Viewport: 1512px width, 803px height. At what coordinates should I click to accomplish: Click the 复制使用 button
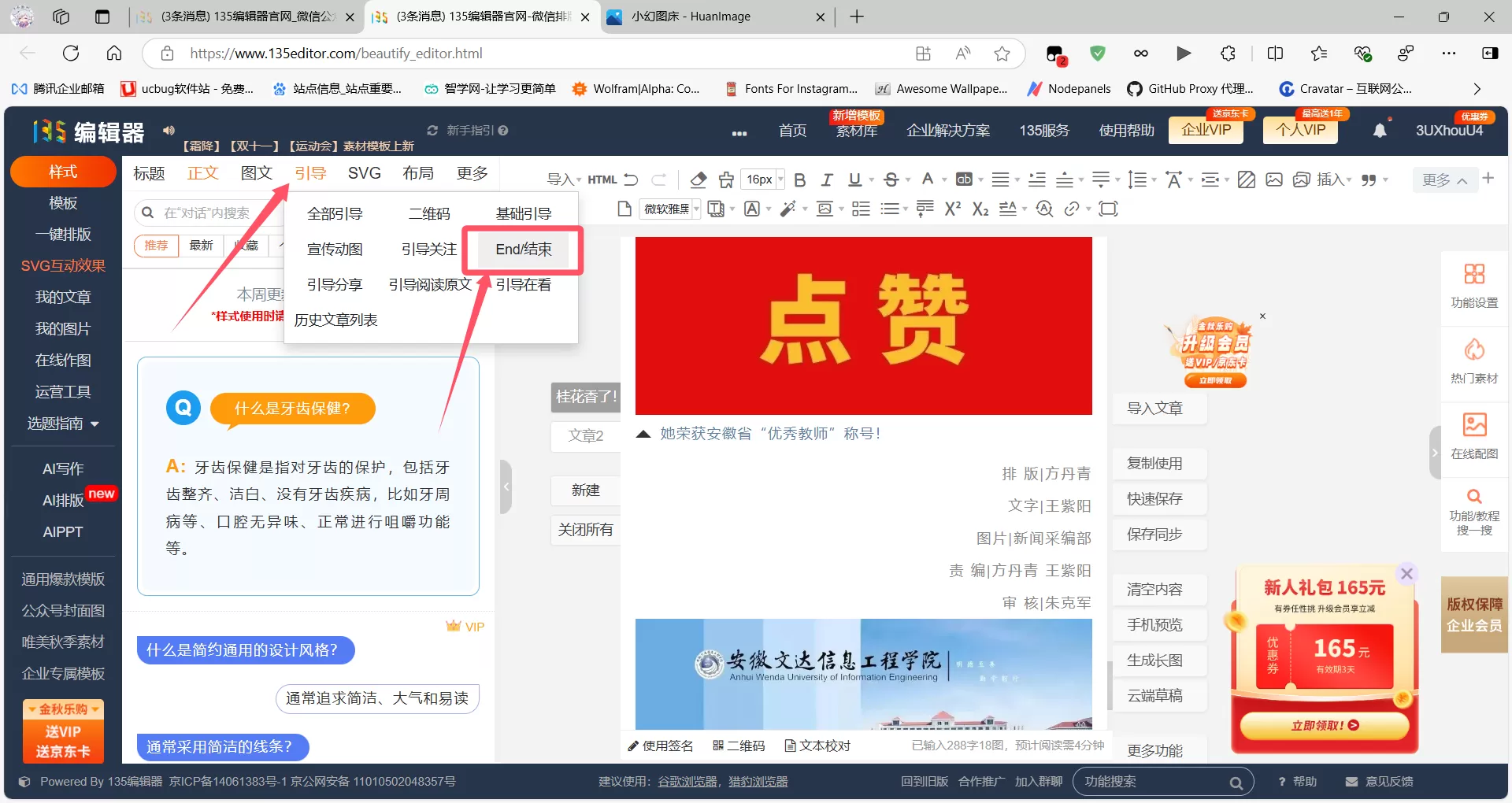[x=1156, y=463]
